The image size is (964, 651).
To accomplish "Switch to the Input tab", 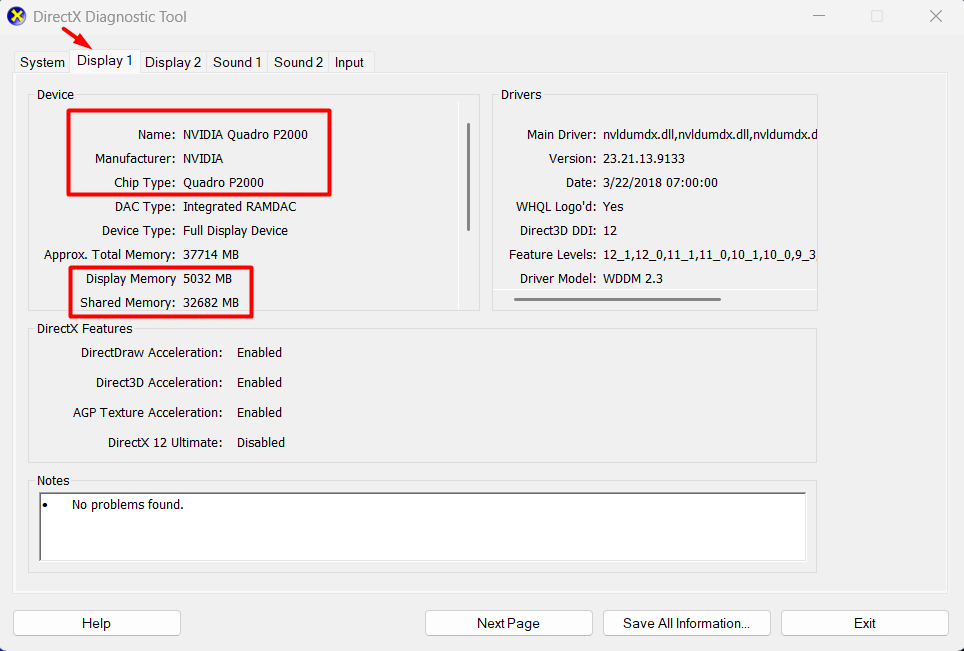I will pyautogui.click(x=349, y=62).
